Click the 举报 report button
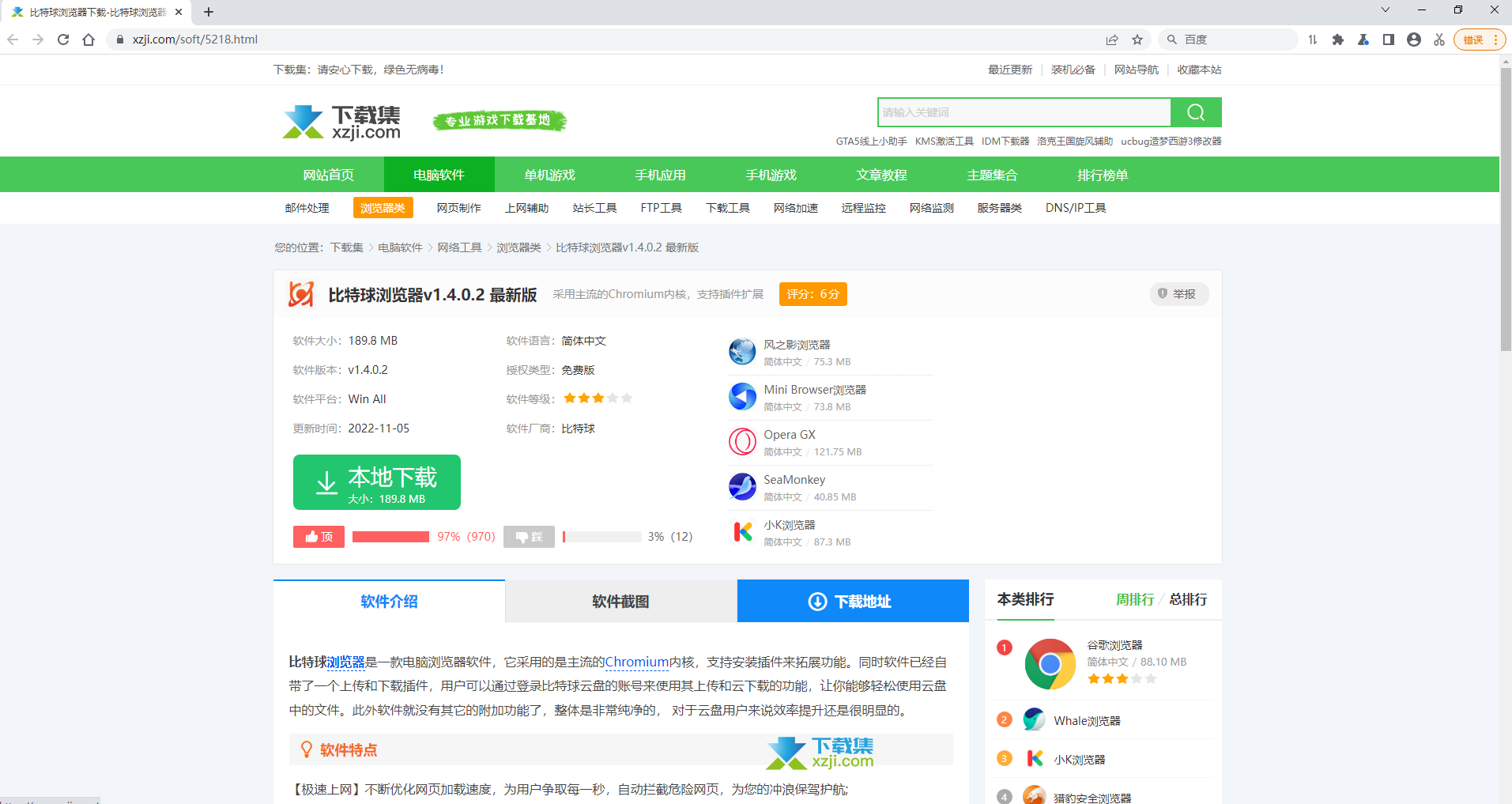This screenshot has width=1512, height=804. point(1178,294)
